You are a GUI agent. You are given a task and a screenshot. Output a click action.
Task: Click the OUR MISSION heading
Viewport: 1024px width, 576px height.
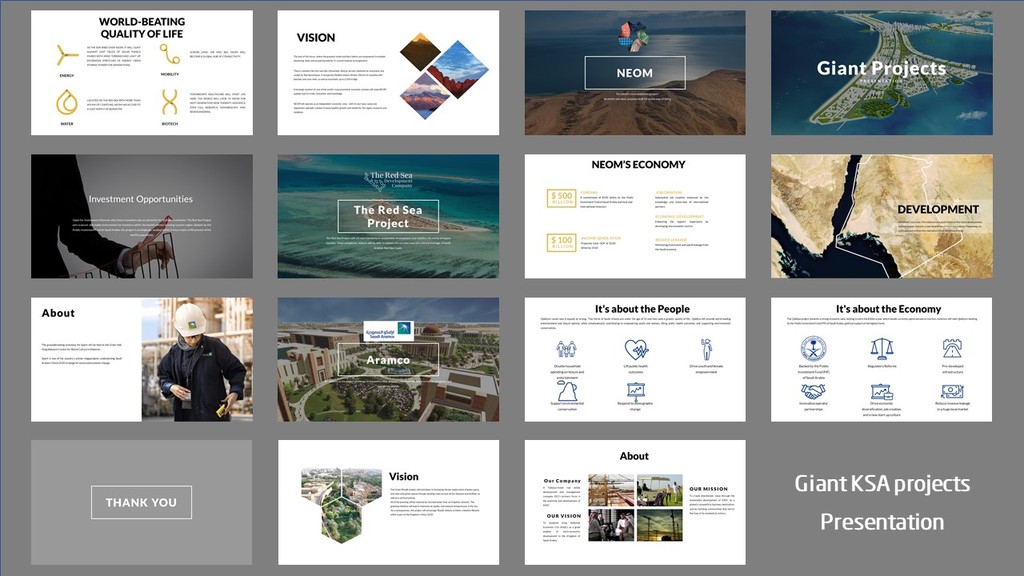pos(708,488)
